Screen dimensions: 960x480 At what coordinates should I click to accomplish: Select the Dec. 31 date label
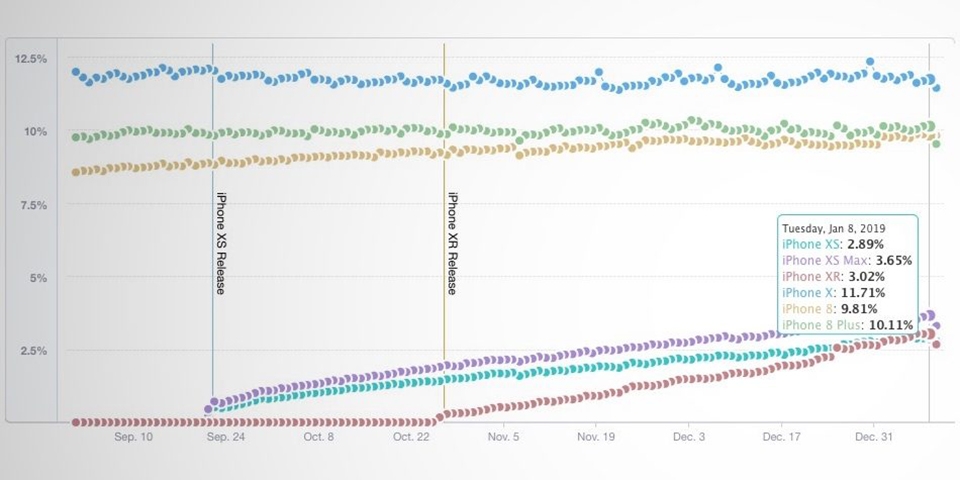pos(874,438)
